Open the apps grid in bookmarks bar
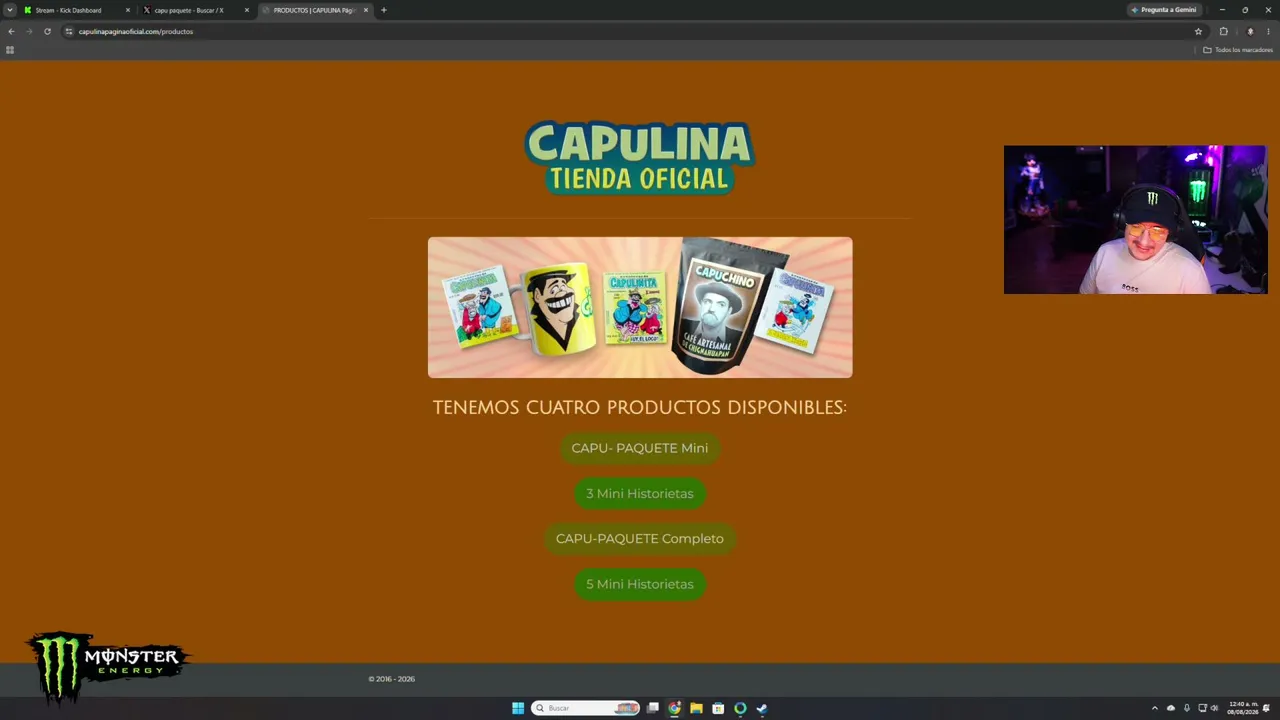The height and width of the screenshot is (720, 1280). 10,50
